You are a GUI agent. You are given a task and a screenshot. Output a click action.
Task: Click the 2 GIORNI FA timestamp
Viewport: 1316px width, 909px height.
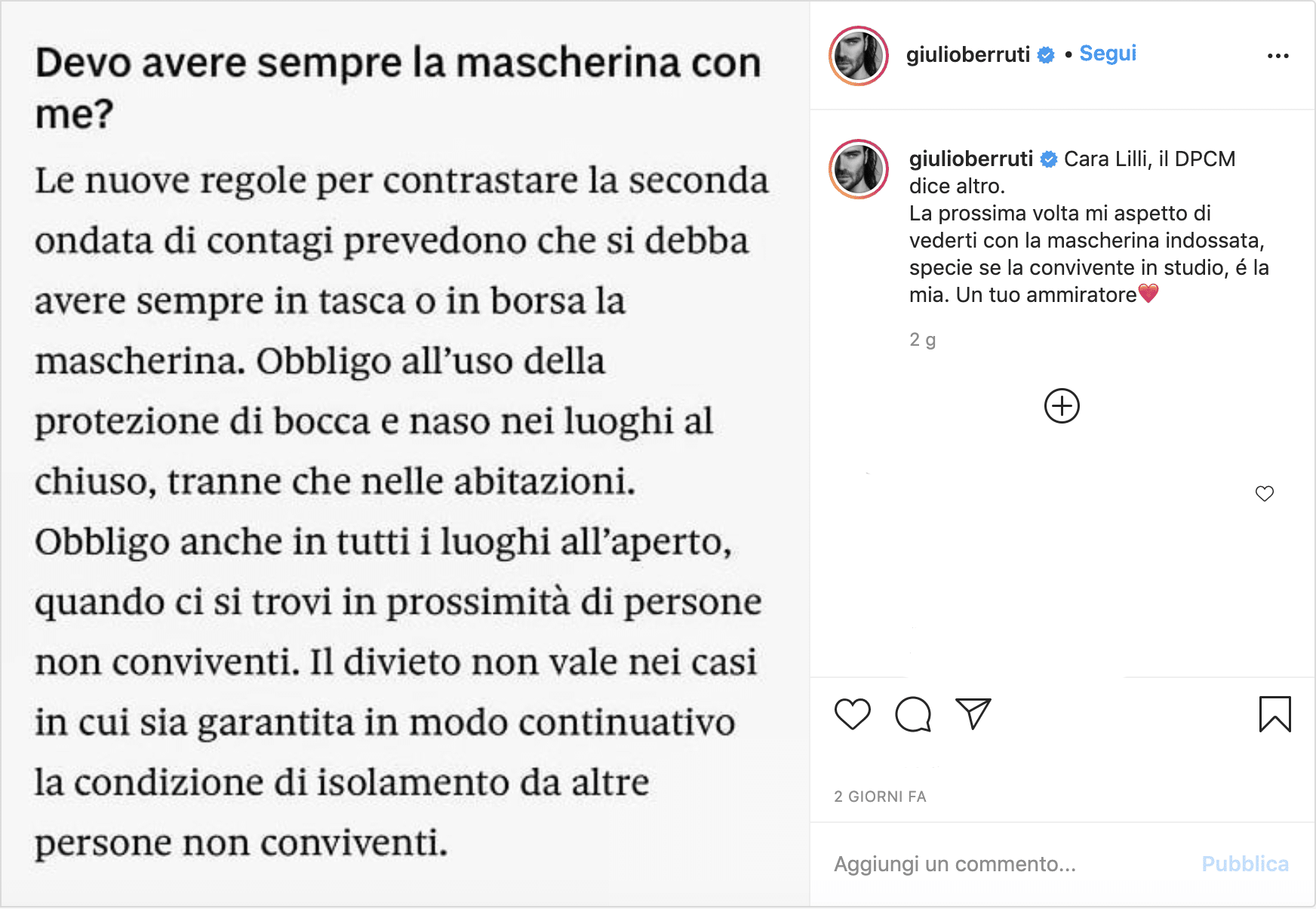coord(880,797)
